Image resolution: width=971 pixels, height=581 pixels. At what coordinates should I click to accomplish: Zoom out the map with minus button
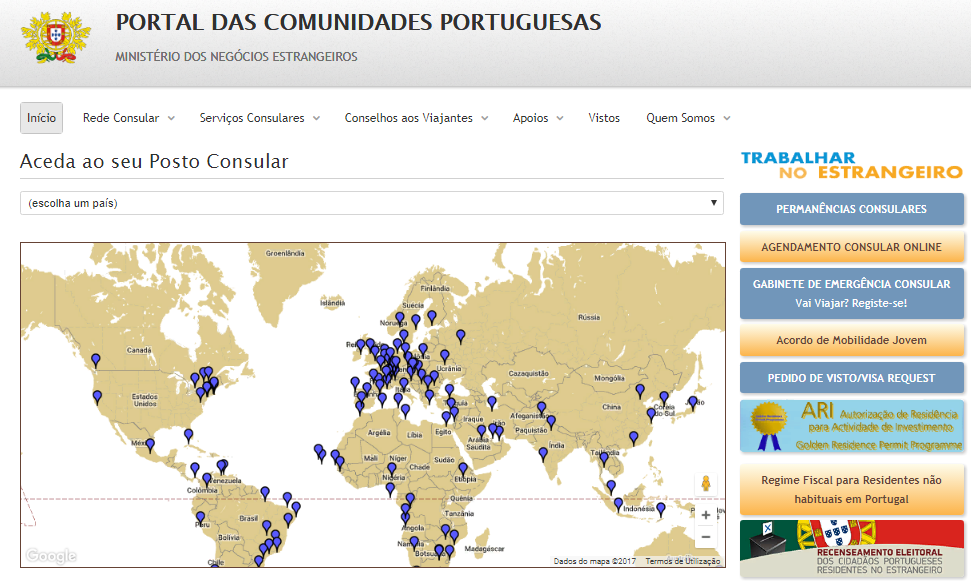click(x=706, y=537)
